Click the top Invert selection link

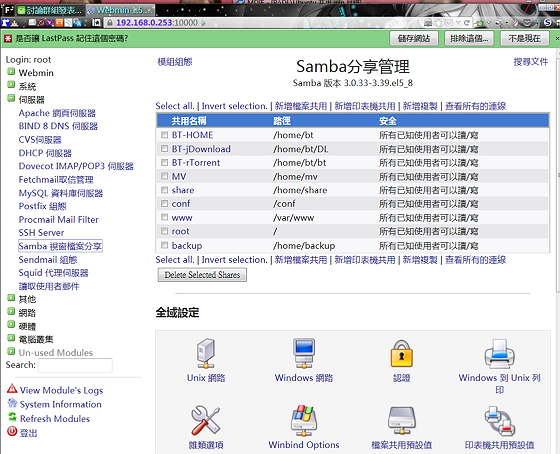point(234,106)
